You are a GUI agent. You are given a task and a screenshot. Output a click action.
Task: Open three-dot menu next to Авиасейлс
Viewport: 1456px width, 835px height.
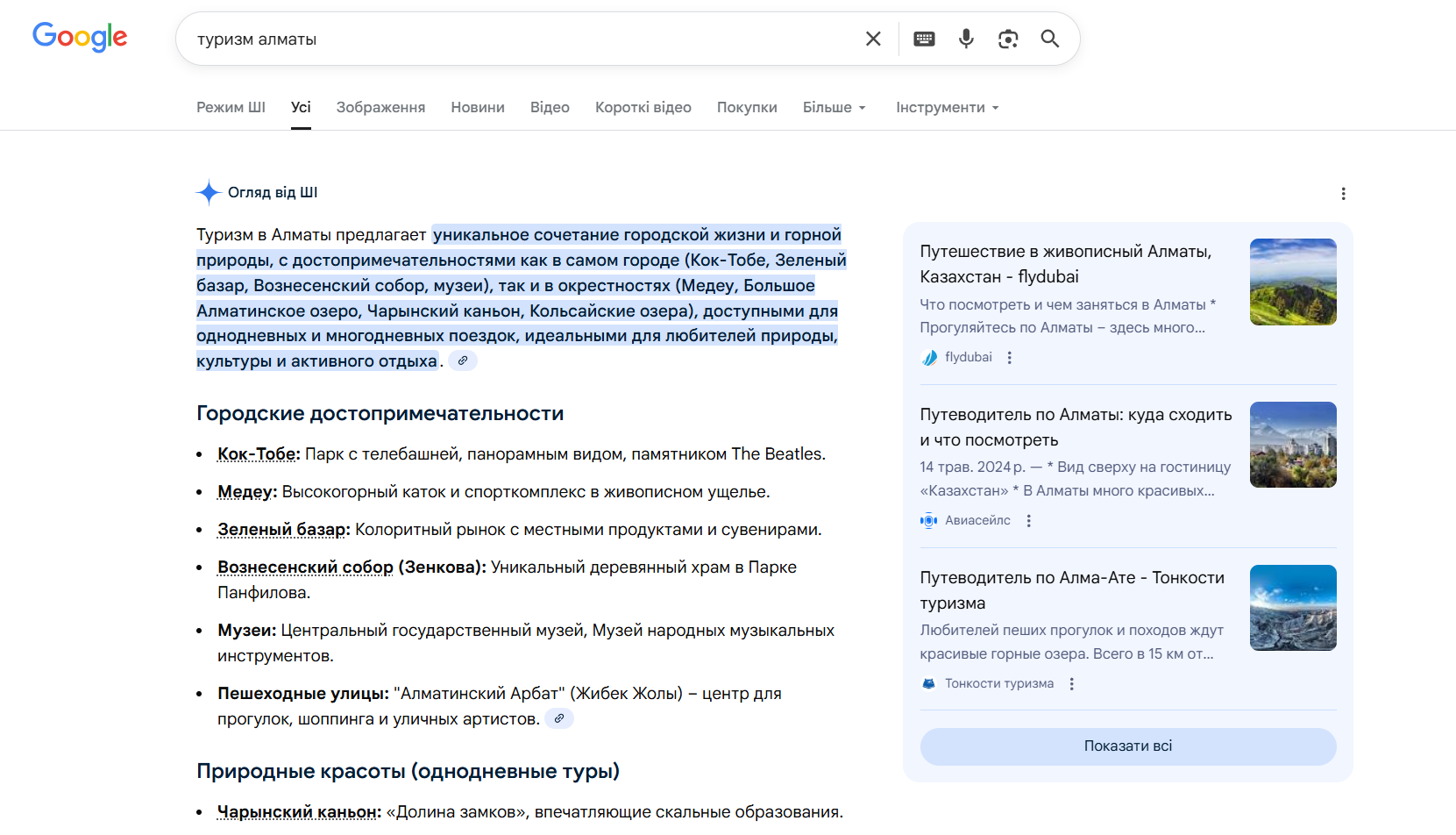click(1029, 521)
